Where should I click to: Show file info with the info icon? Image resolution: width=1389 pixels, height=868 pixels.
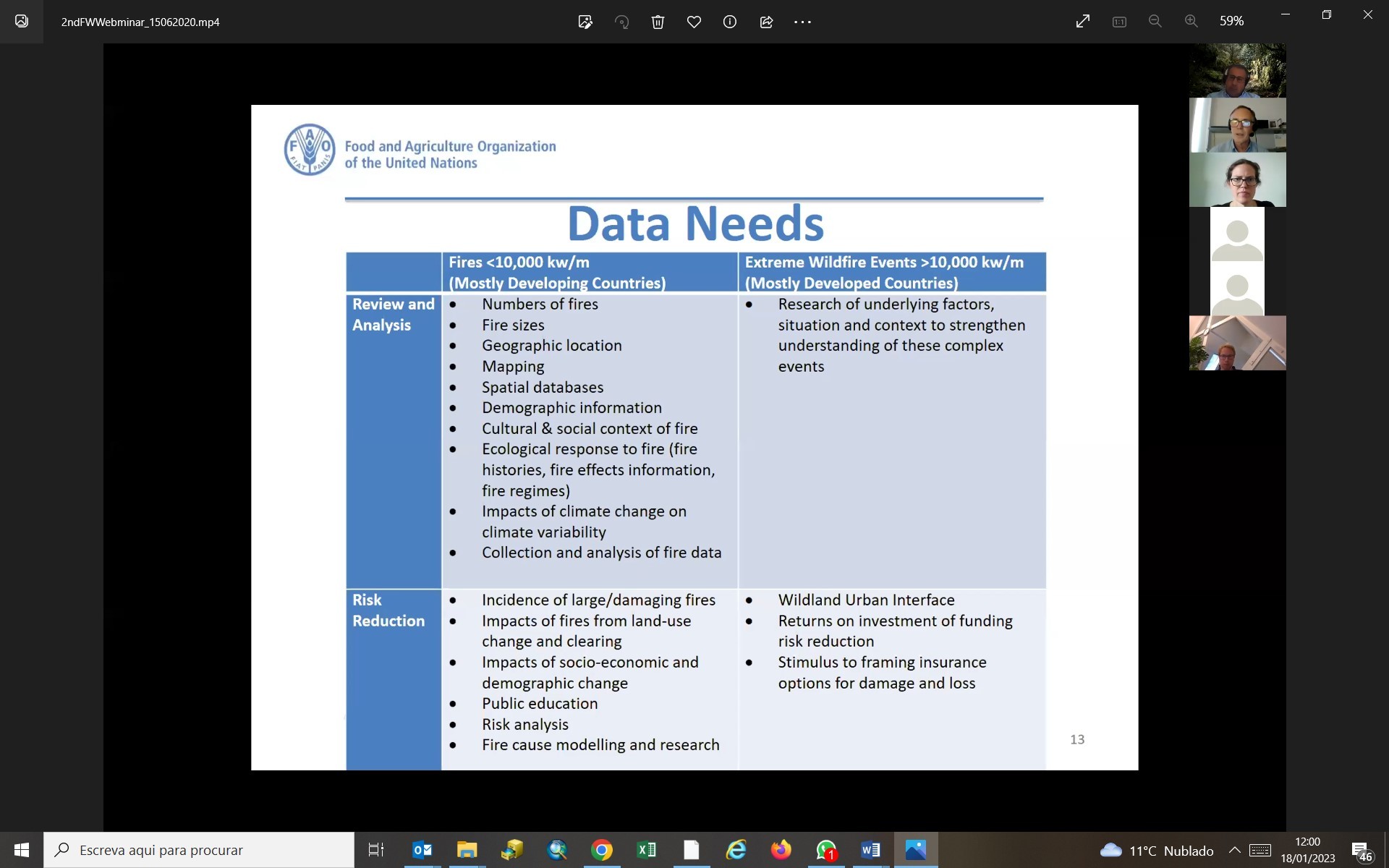click(730, 22)
